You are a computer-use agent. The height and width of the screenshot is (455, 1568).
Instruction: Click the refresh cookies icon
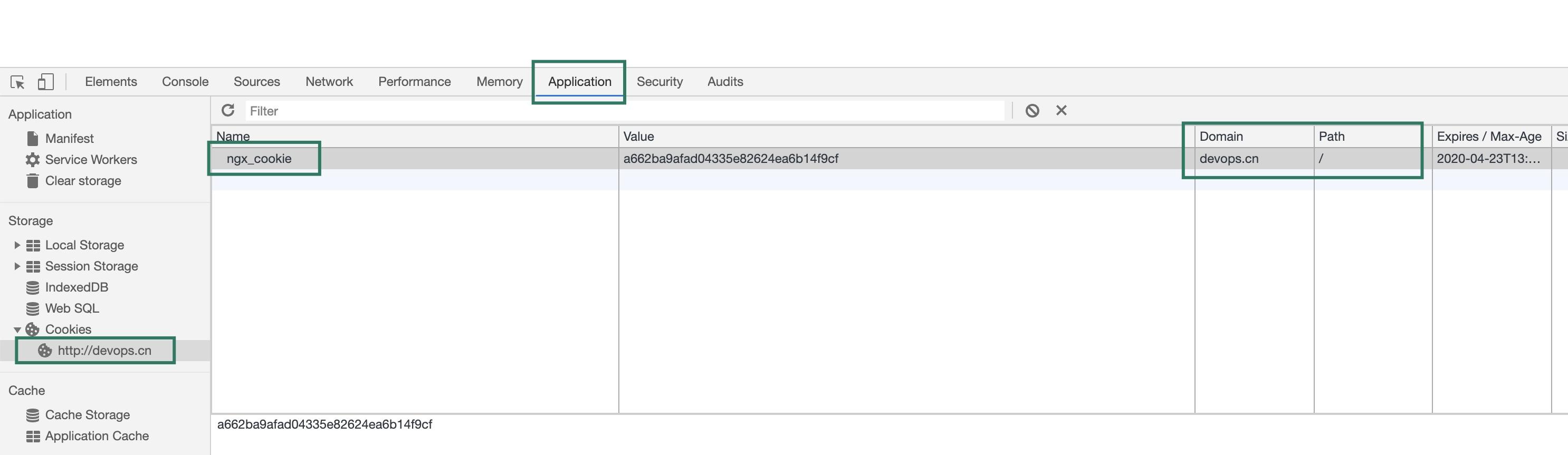pyautogui.click(x=228, y=111)
